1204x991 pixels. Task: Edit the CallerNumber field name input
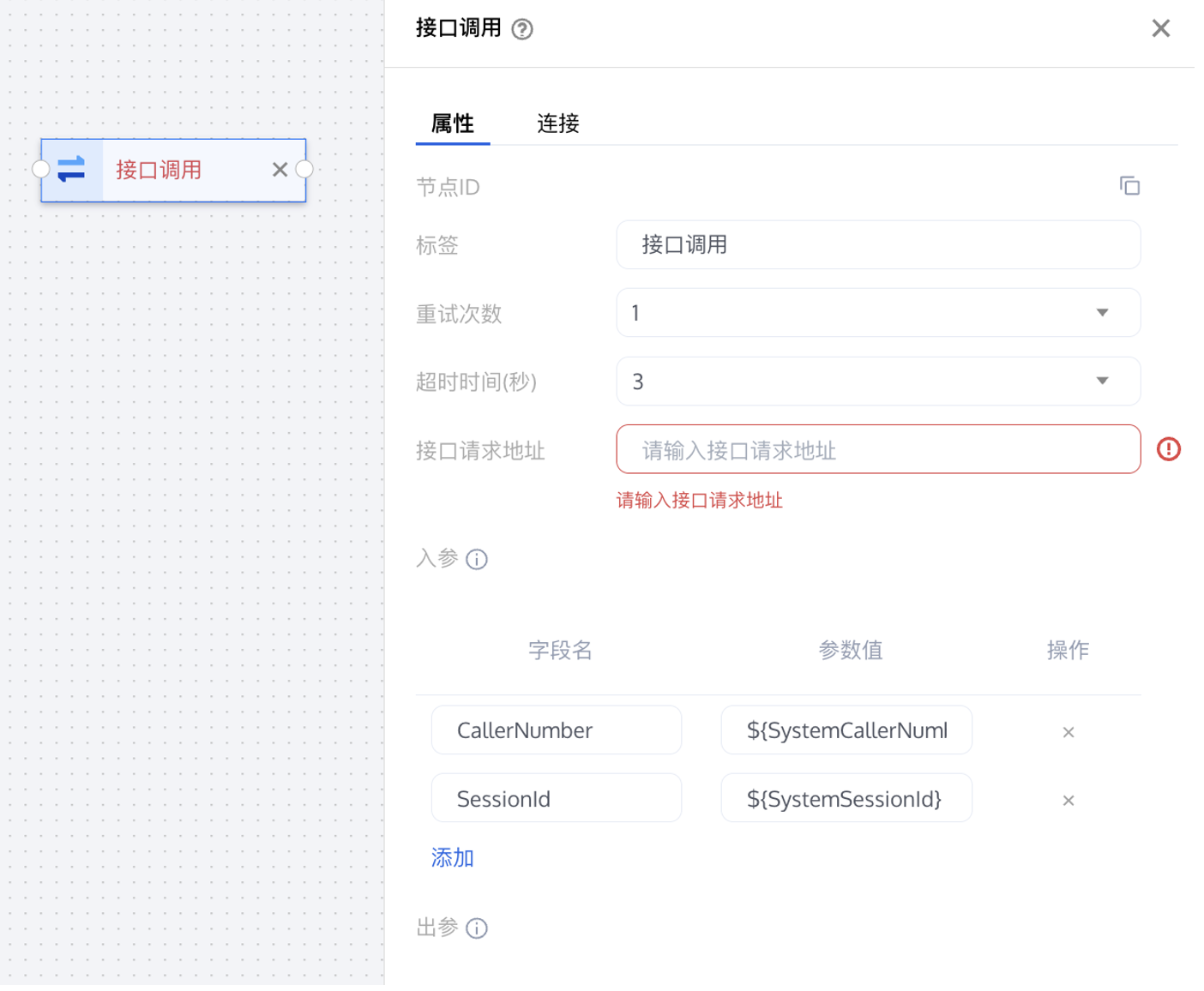tap(556, 730)
